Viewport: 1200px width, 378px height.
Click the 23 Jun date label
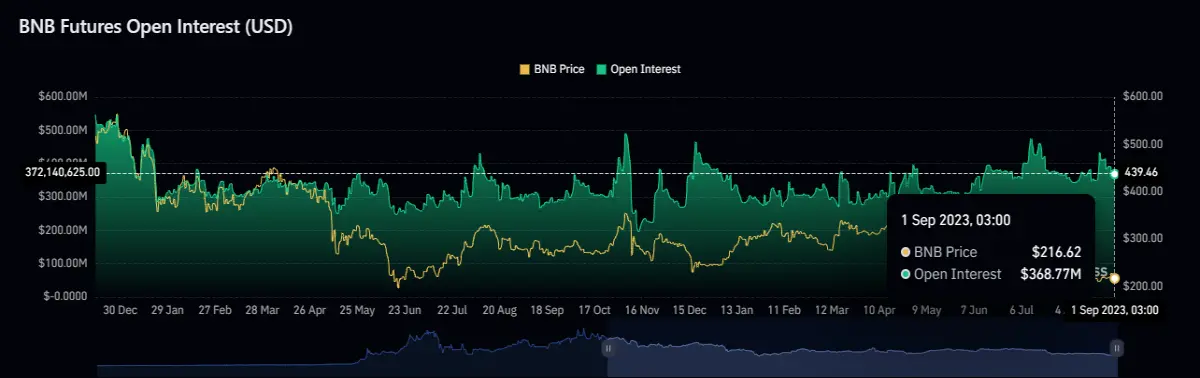(406, 311)
